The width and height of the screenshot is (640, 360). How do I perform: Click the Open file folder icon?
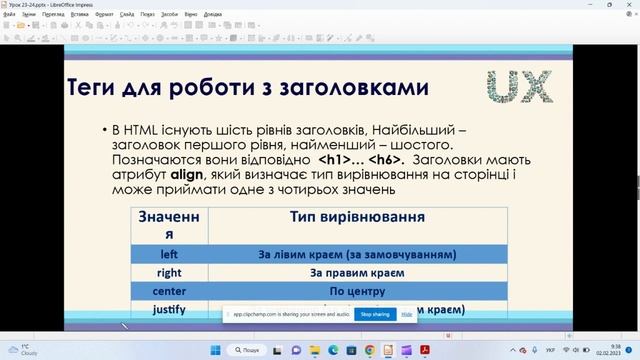click(x=20, y=25)
